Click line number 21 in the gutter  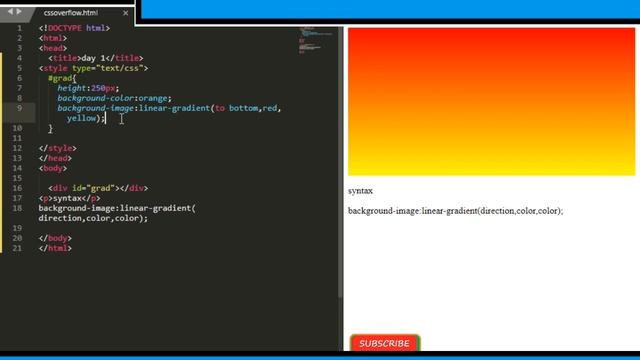pyautogui.click(x=17, y=248)
